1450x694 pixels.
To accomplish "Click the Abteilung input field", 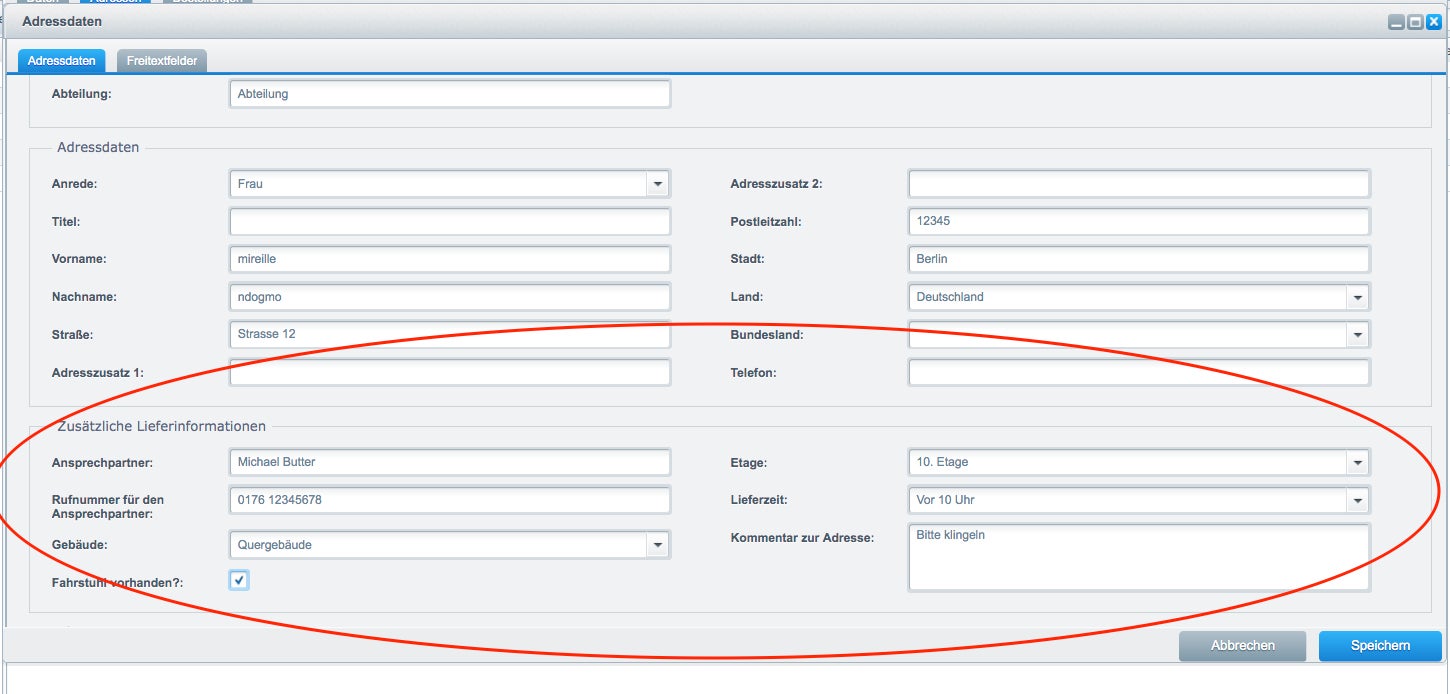I will click(x=450, y=94).
